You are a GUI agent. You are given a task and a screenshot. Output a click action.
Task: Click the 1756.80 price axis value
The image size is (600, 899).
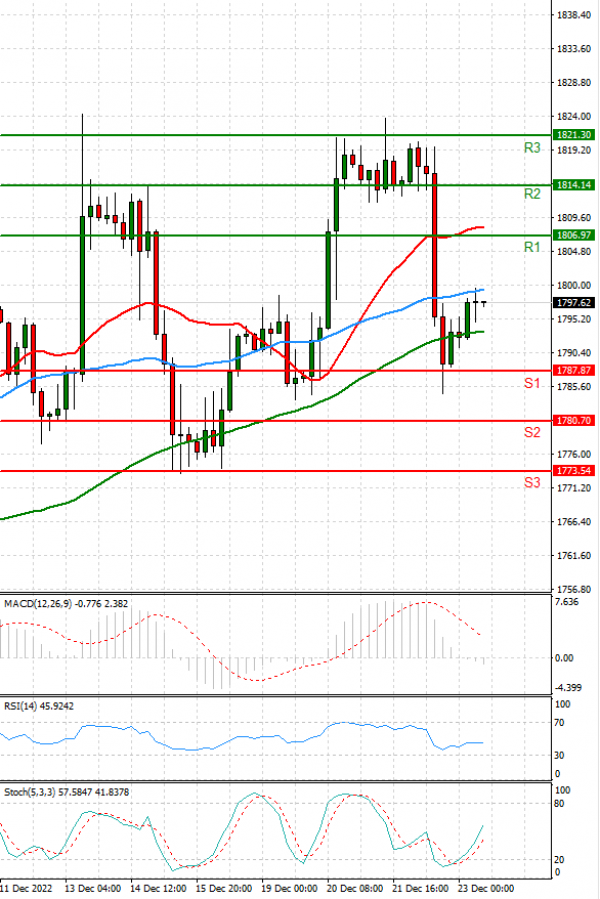(574, 589)
